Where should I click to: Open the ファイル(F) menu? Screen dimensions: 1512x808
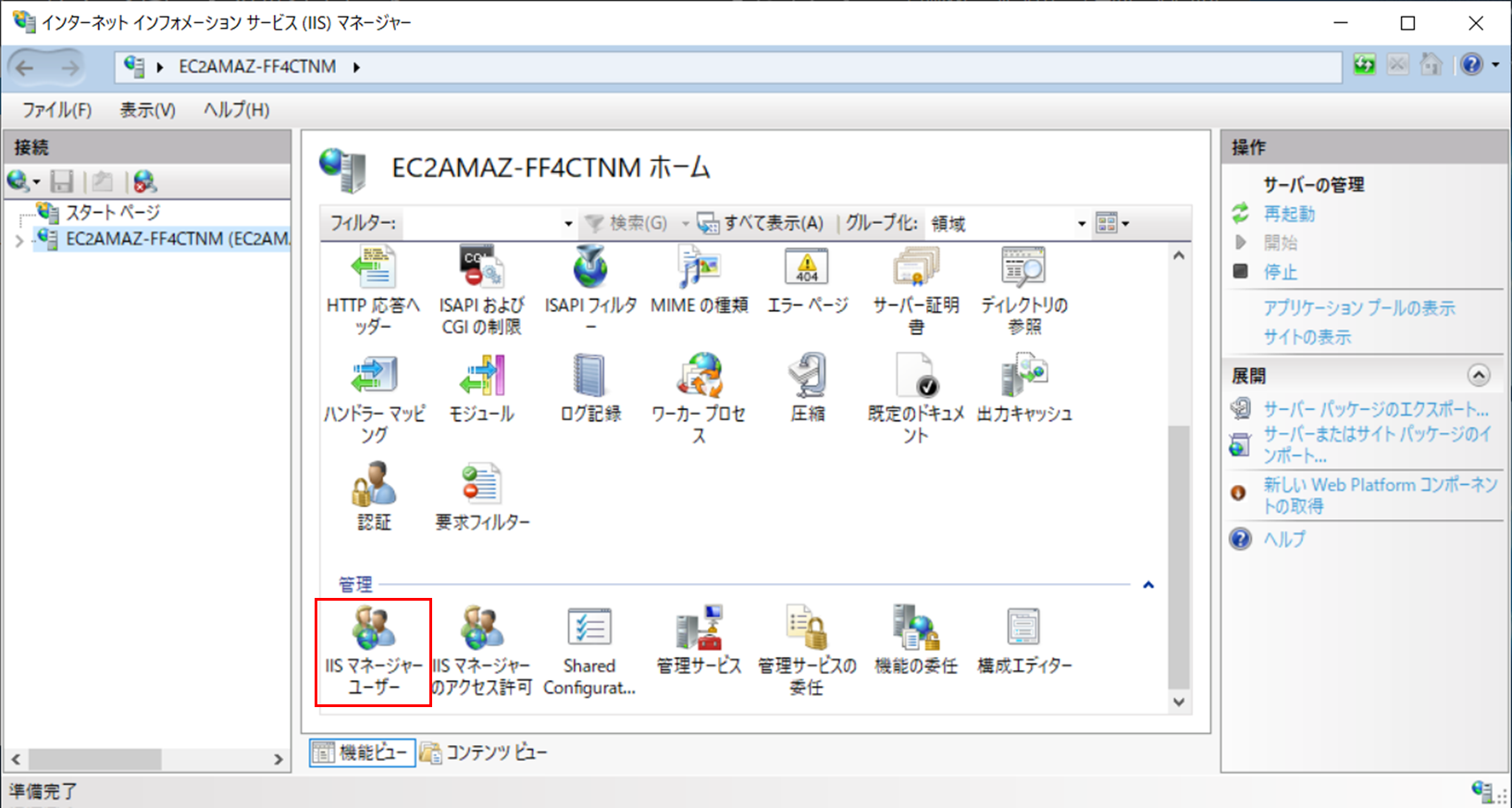pyautogui.click(x=56, y=110)
